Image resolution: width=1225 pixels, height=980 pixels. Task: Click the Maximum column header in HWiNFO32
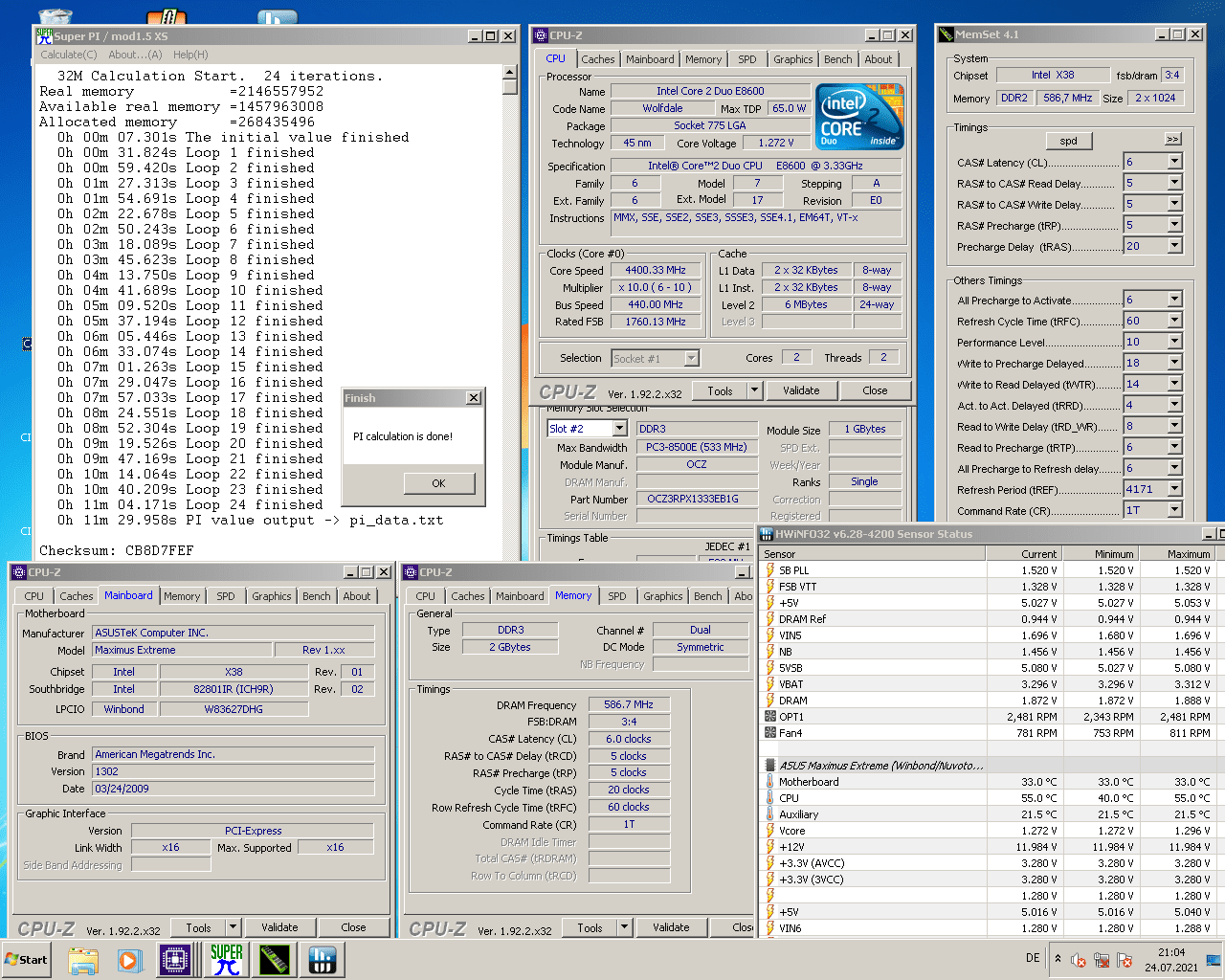pos(1176,554)
